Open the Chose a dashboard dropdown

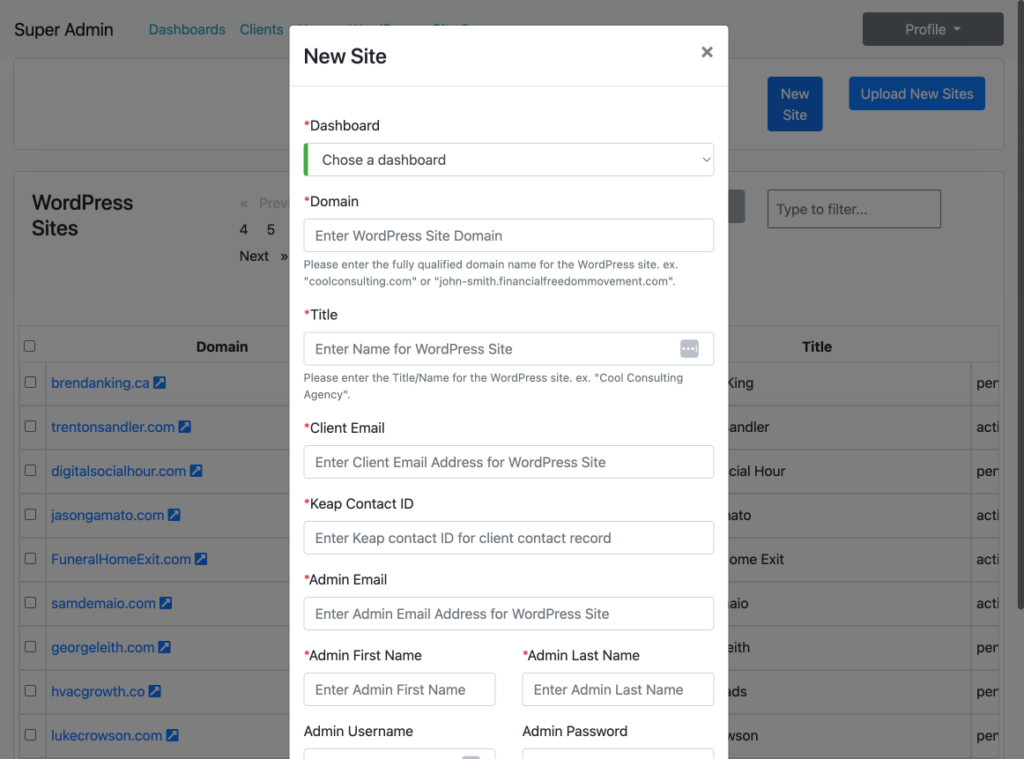coord(509,160)
